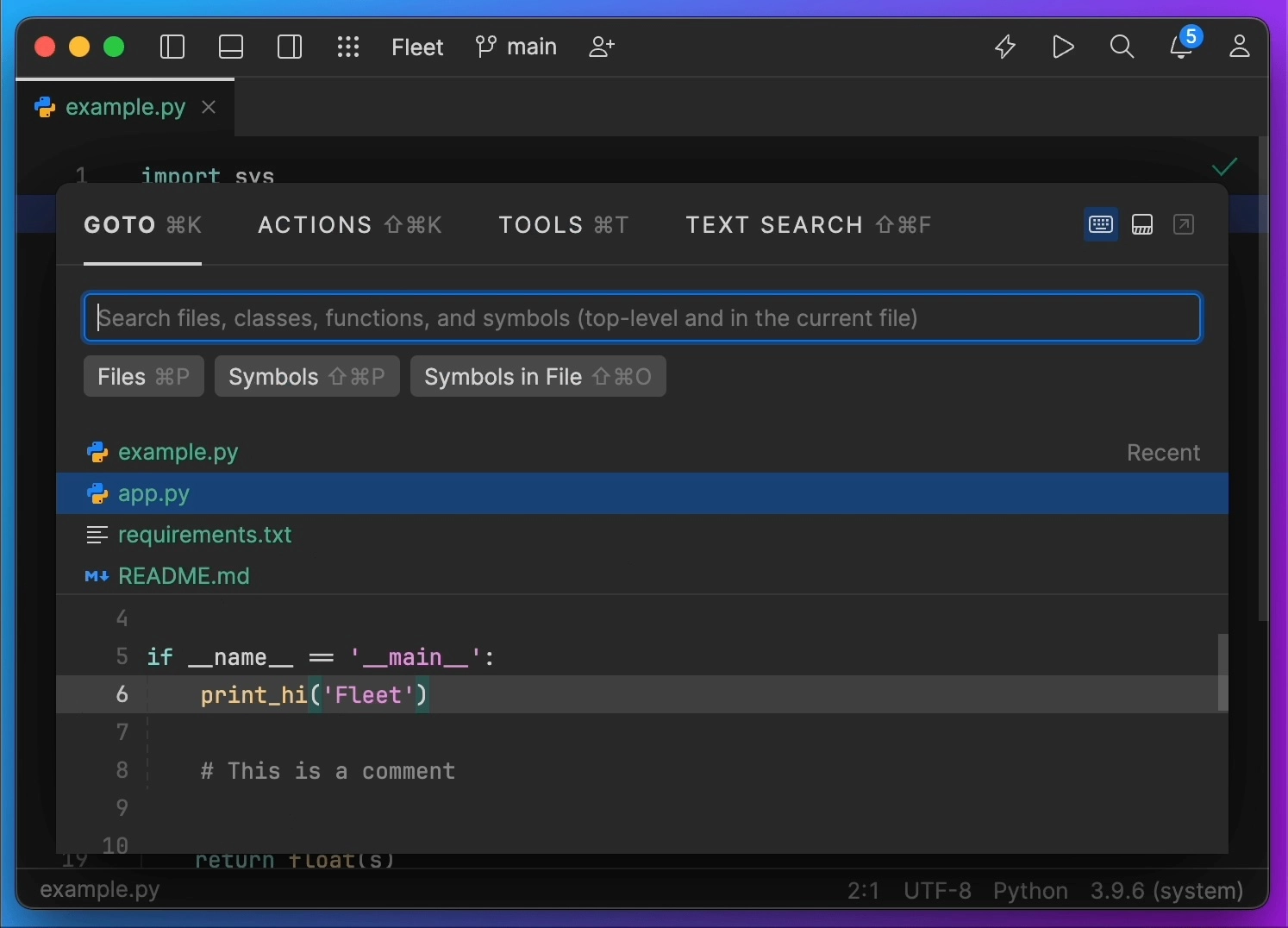The image size is (1288, 928).
Task: Toggle the right sidebar panel
Action: [x=290, y=47]
